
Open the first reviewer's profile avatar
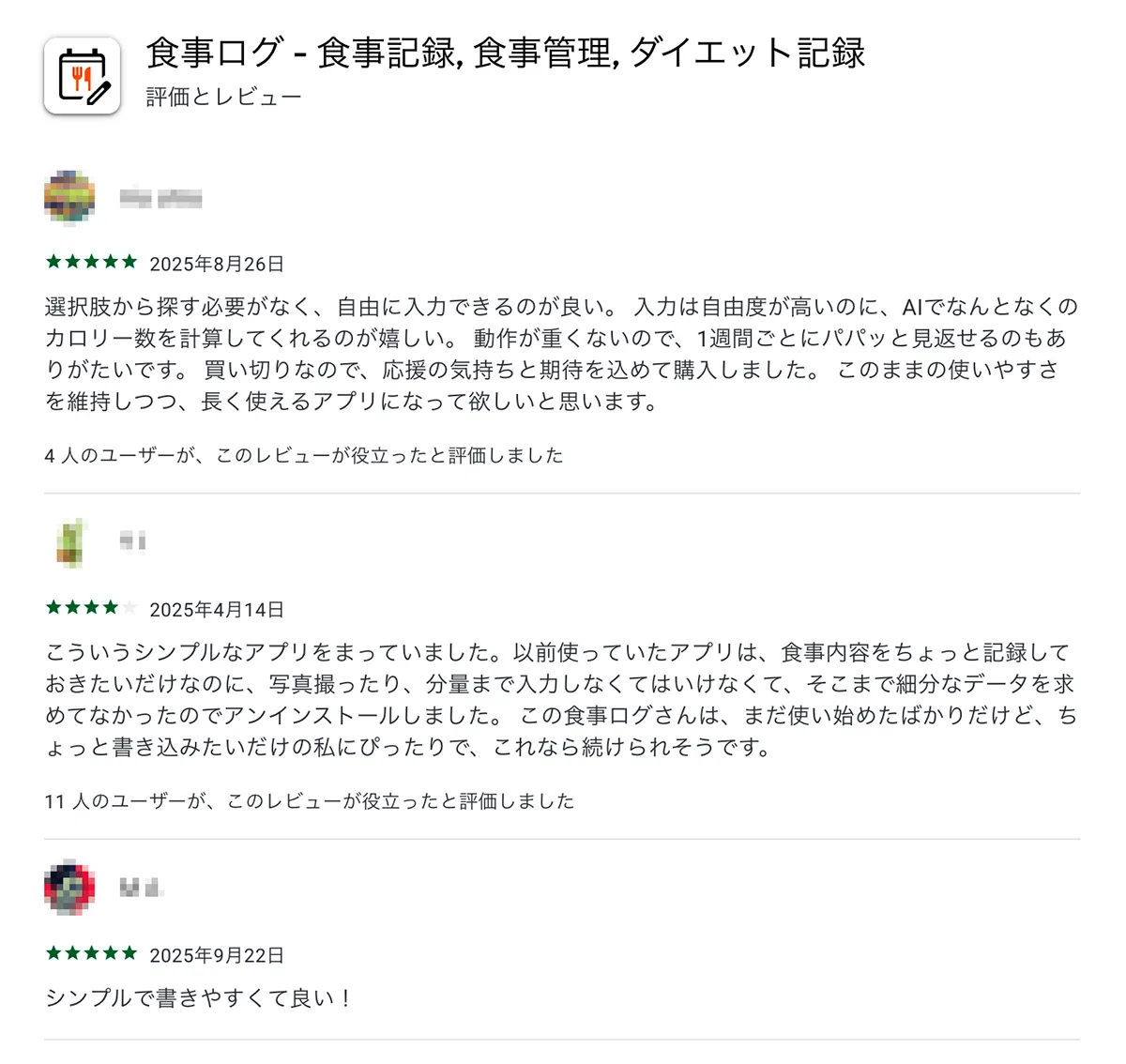[68, 197]
